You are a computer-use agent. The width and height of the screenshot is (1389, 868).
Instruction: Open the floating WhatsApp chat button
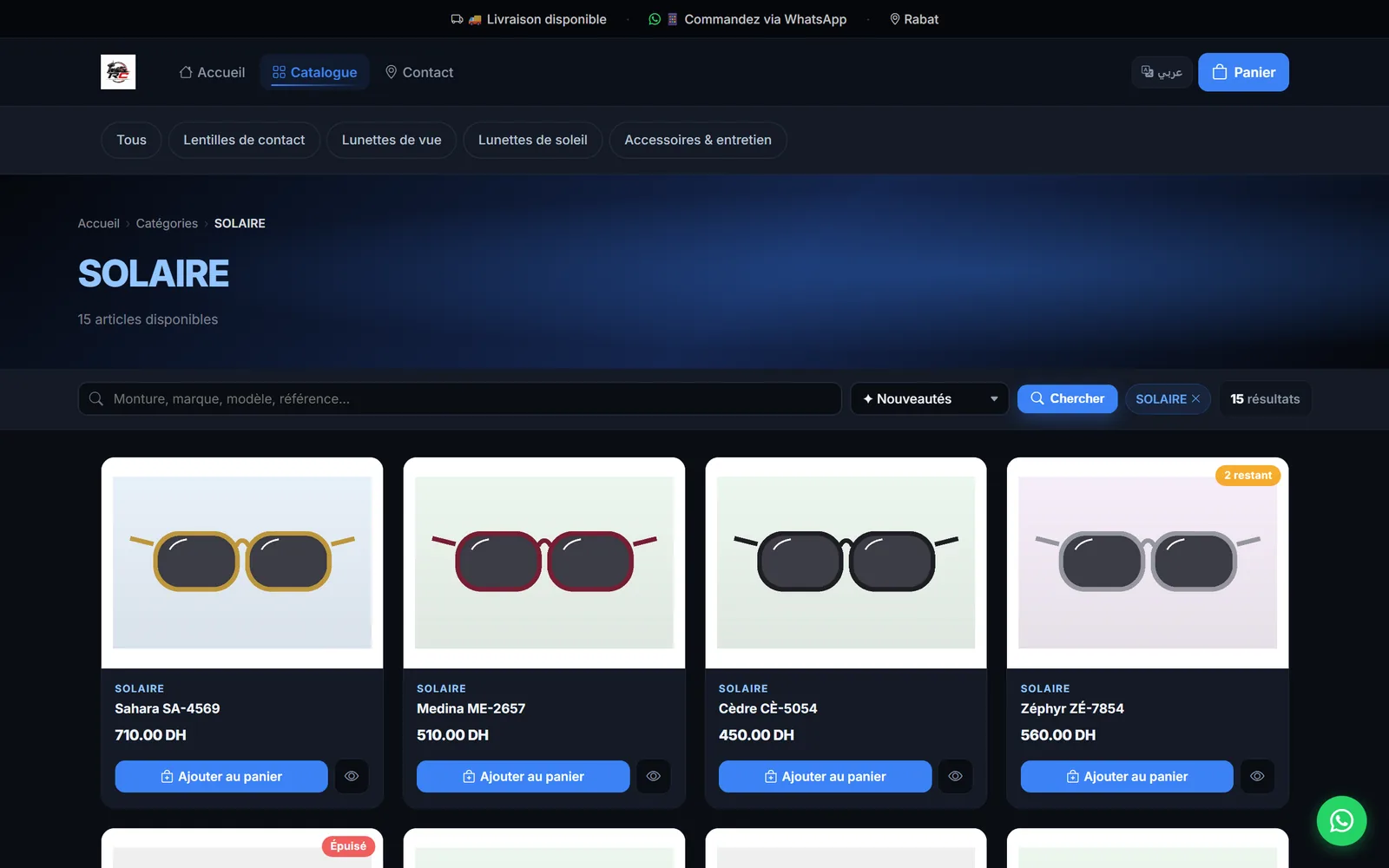point(1341,820)
